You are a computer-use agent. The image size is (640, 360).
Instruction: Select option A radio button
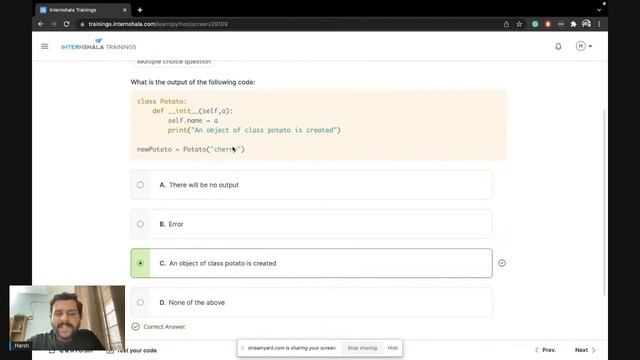pyautogui.click(x=140, y=185)
